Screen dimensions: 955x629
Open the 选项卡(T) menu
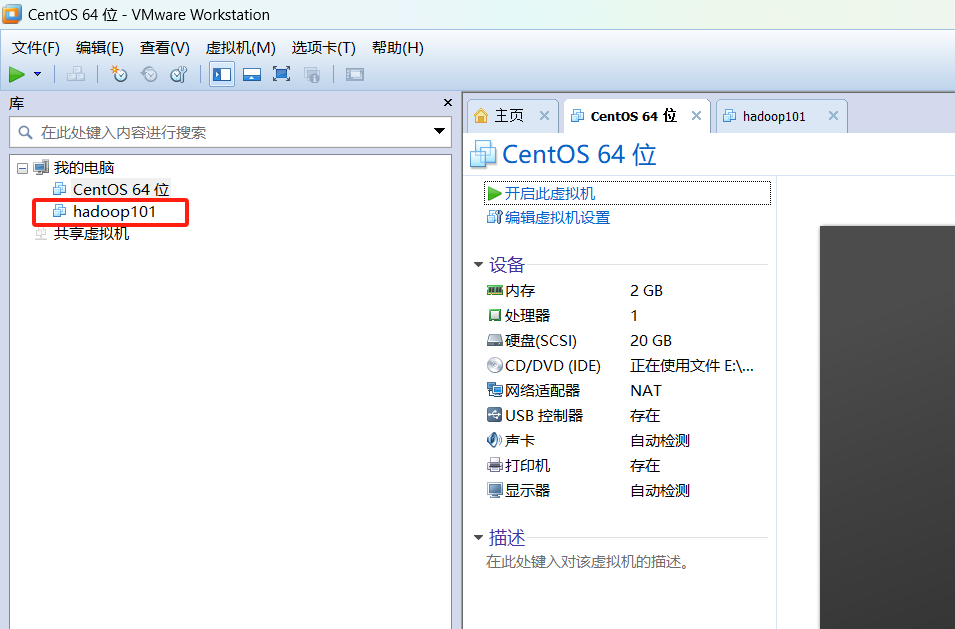(323, 47)
